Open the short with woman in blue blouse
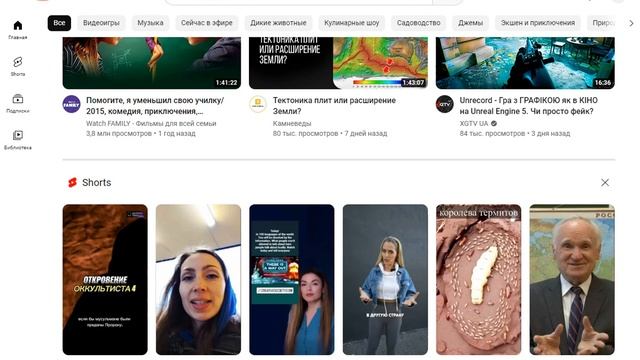The image size is (640, 360). (292, 280)
